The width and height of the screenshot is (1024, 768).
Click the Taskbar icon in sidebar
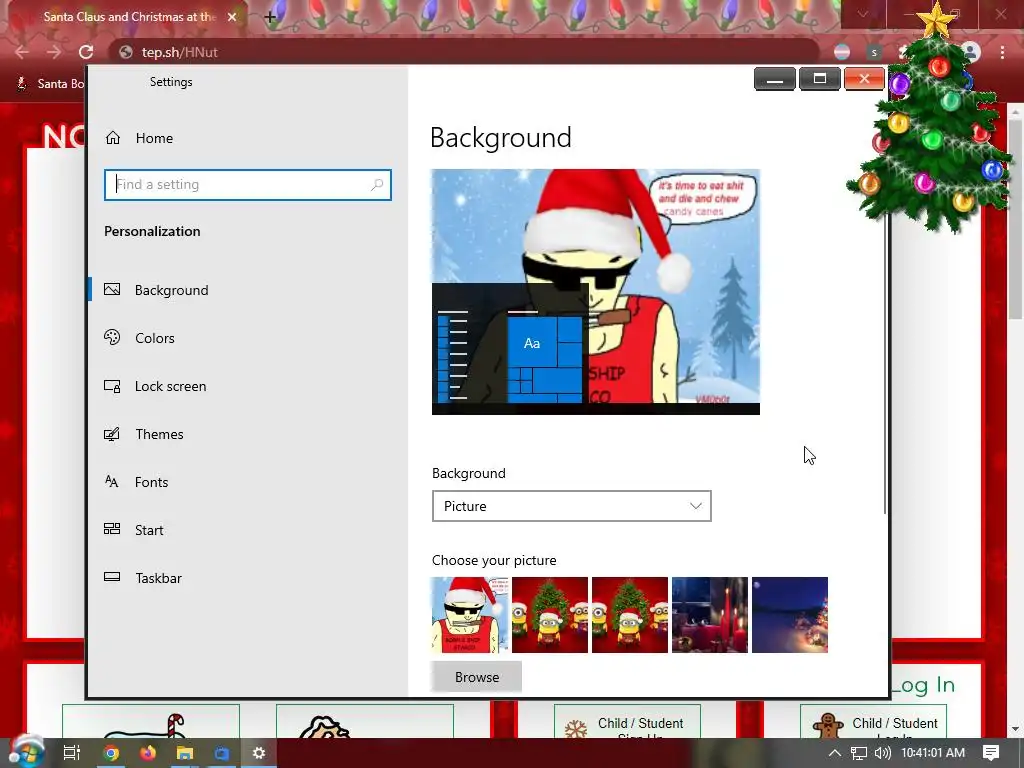click(x=112, y=577)
